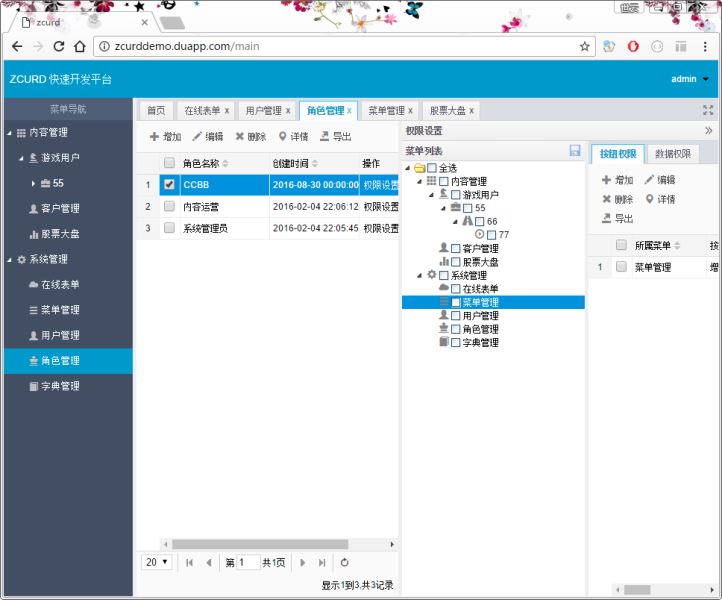Click 详情 in button permission panel

pyautogui.click(x=660, y=199)
